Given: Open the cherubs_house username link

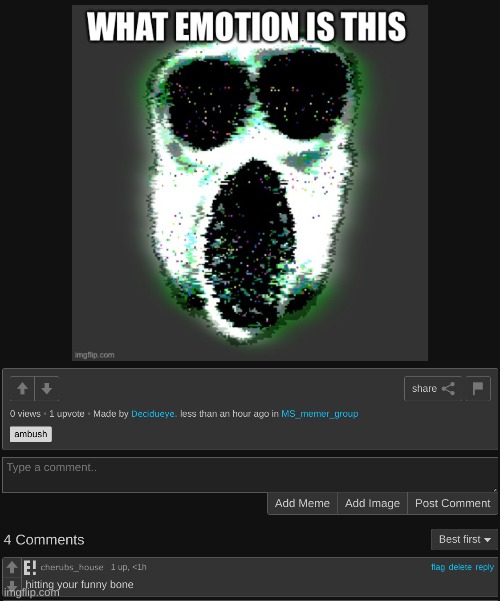Looking at the screenshot, I should click(x=72, y=567).
